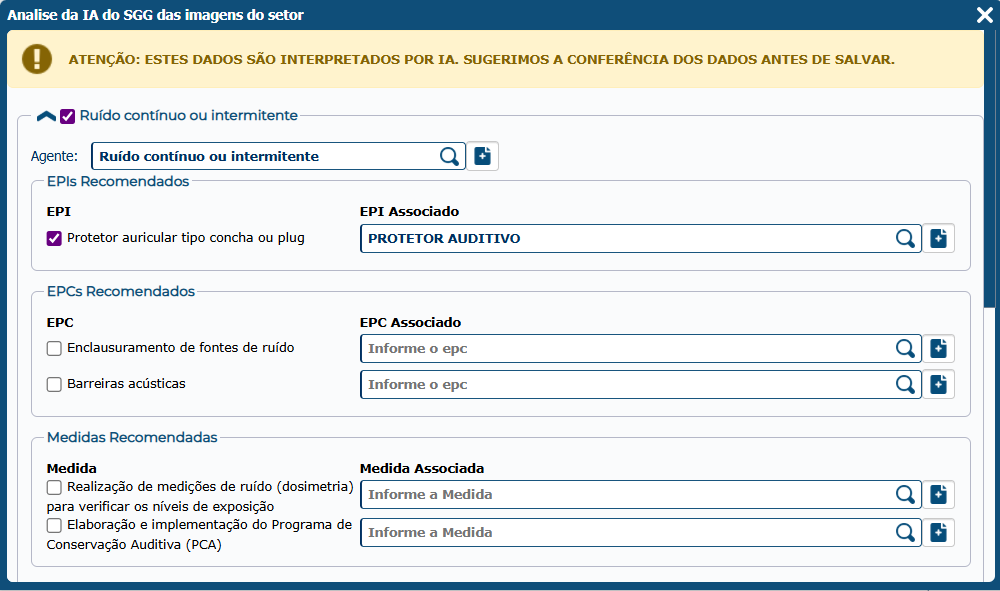Image resolution: width=1000 pixels, height=591 pixels.
Task: Click the PCA 'Informe a Medida' input
Action: pyautogui.click(x=625, y=532)
